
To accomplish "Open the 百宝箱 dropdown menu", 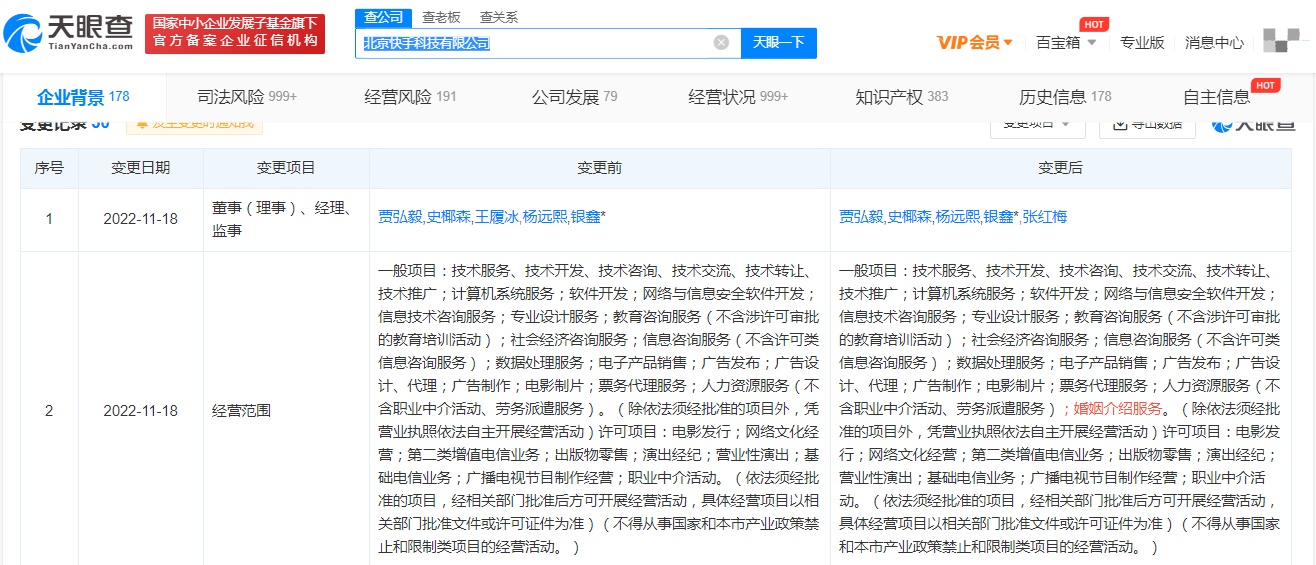I will tap(1066, 43).
